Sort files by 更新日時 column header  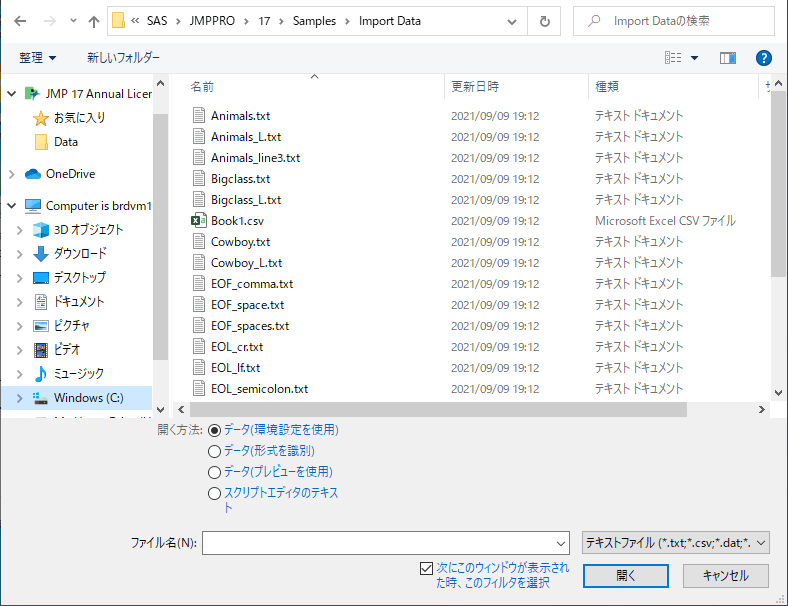475,87
